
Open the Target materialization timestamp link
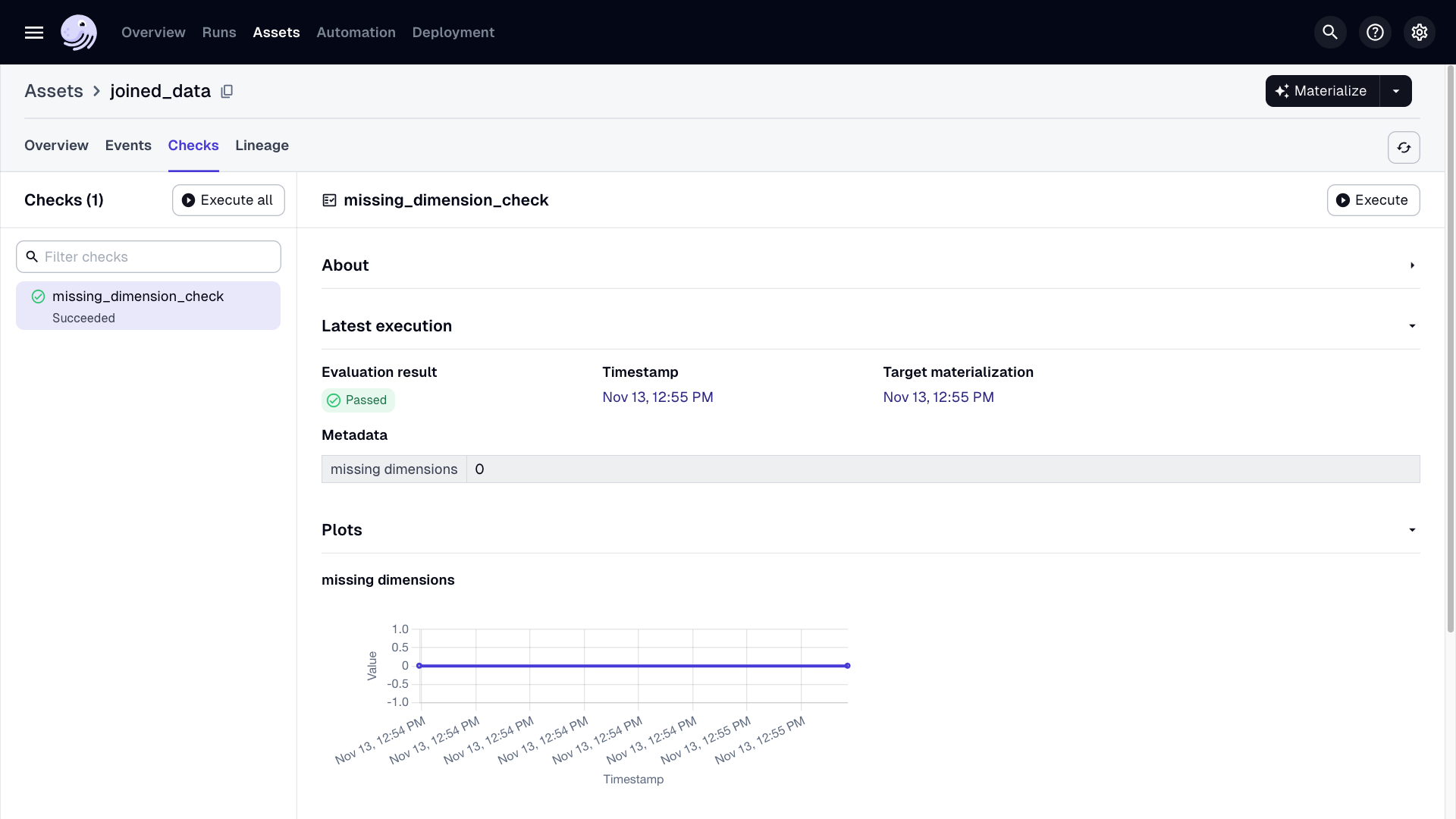[938, 397]
